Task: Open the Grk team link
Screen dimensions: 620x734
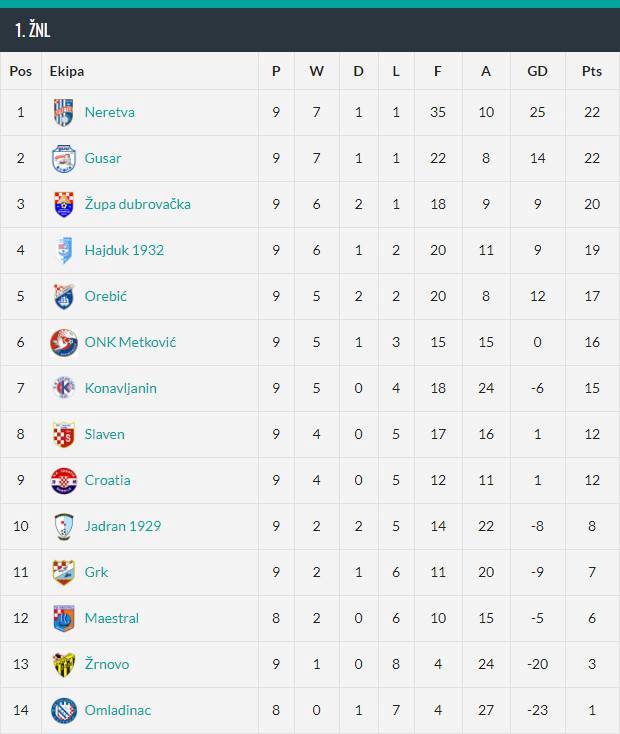Action: (x=96, y=572)
